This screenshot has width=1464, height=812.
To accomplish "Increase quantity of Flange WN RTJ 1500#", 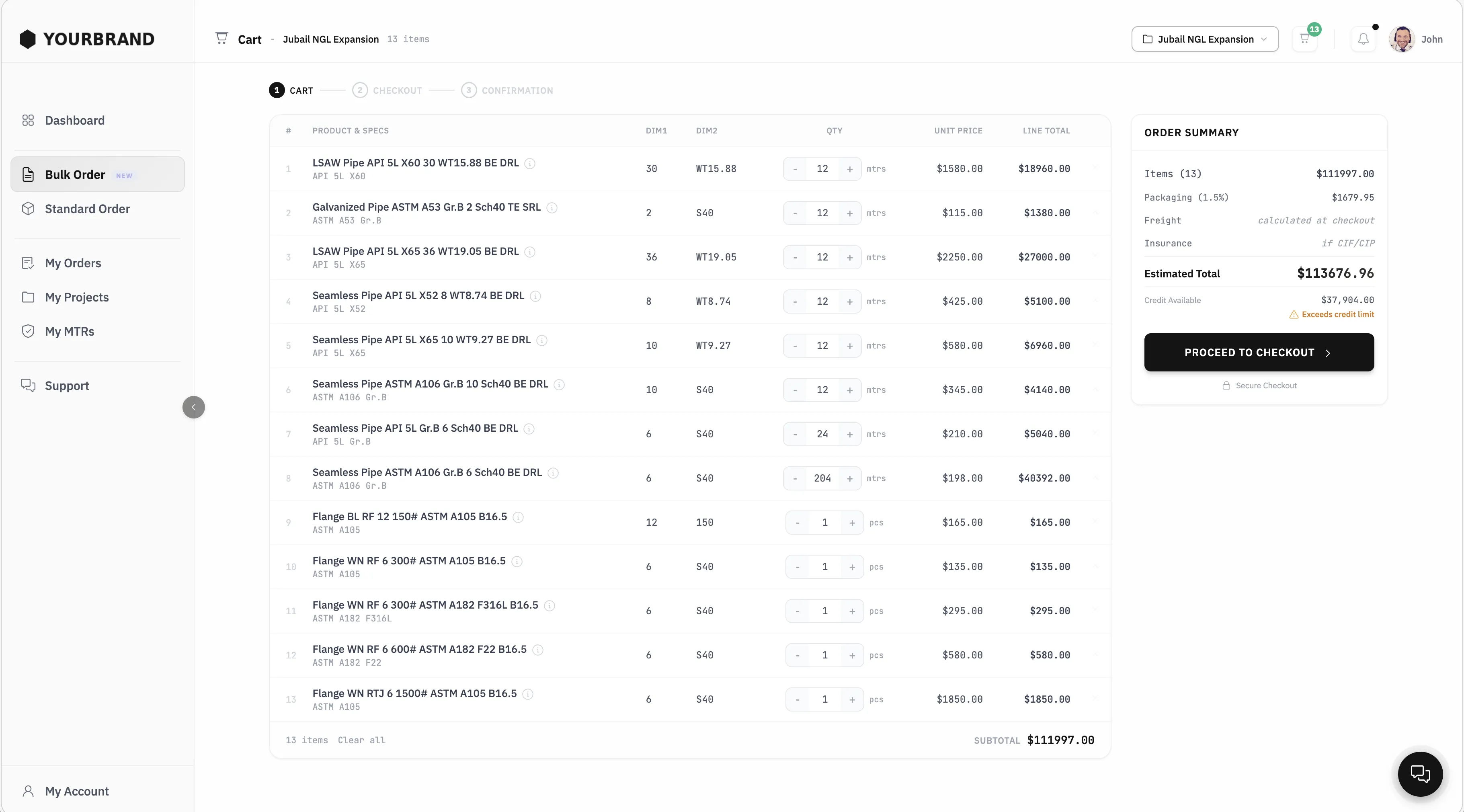I will [852, 699].
